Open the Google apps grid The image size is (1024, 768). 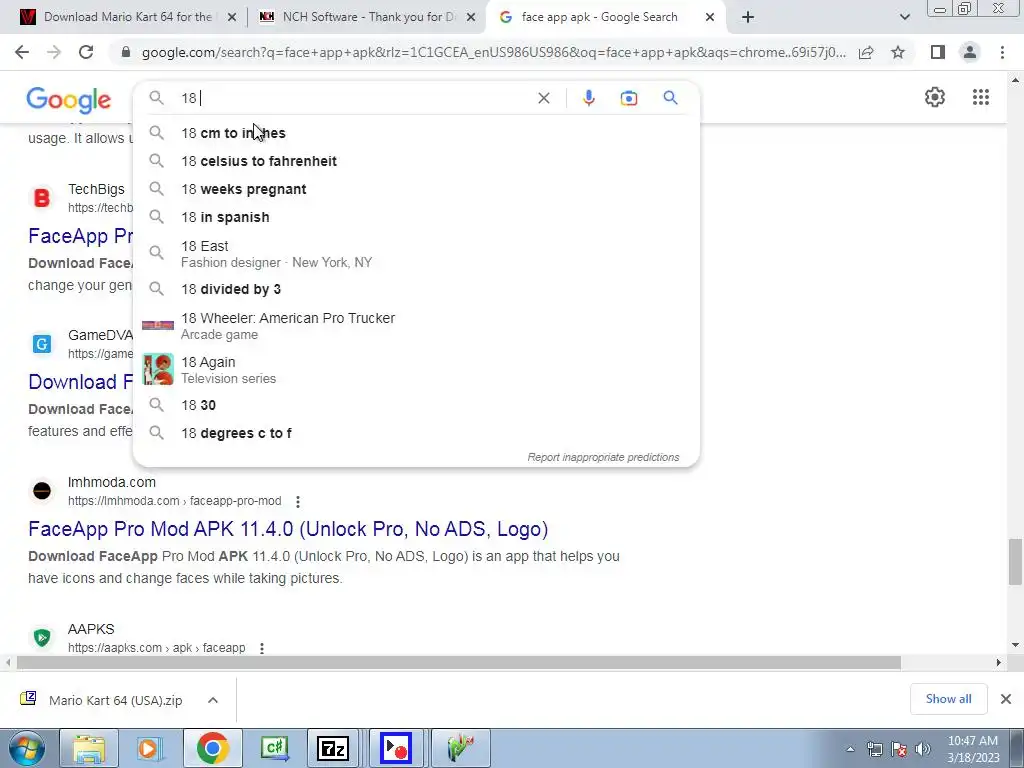980,97
